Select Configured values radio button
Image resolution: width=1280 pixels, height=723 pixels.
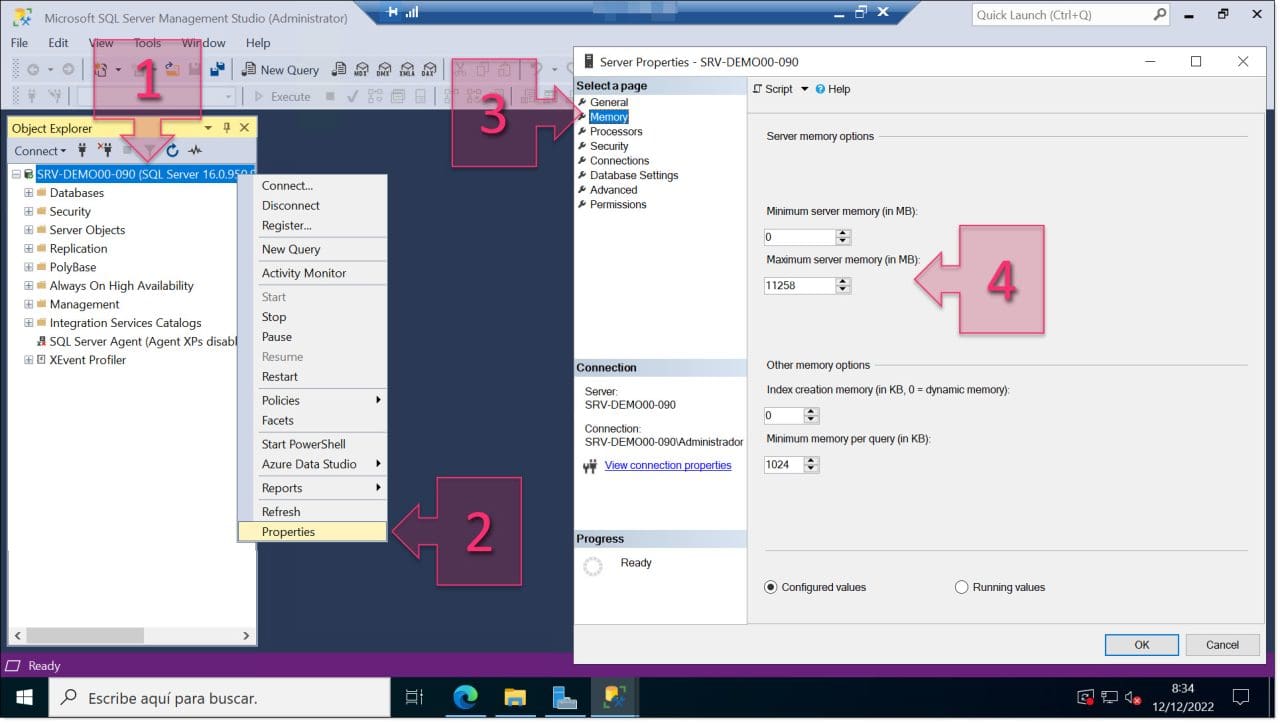pos(771,587)
